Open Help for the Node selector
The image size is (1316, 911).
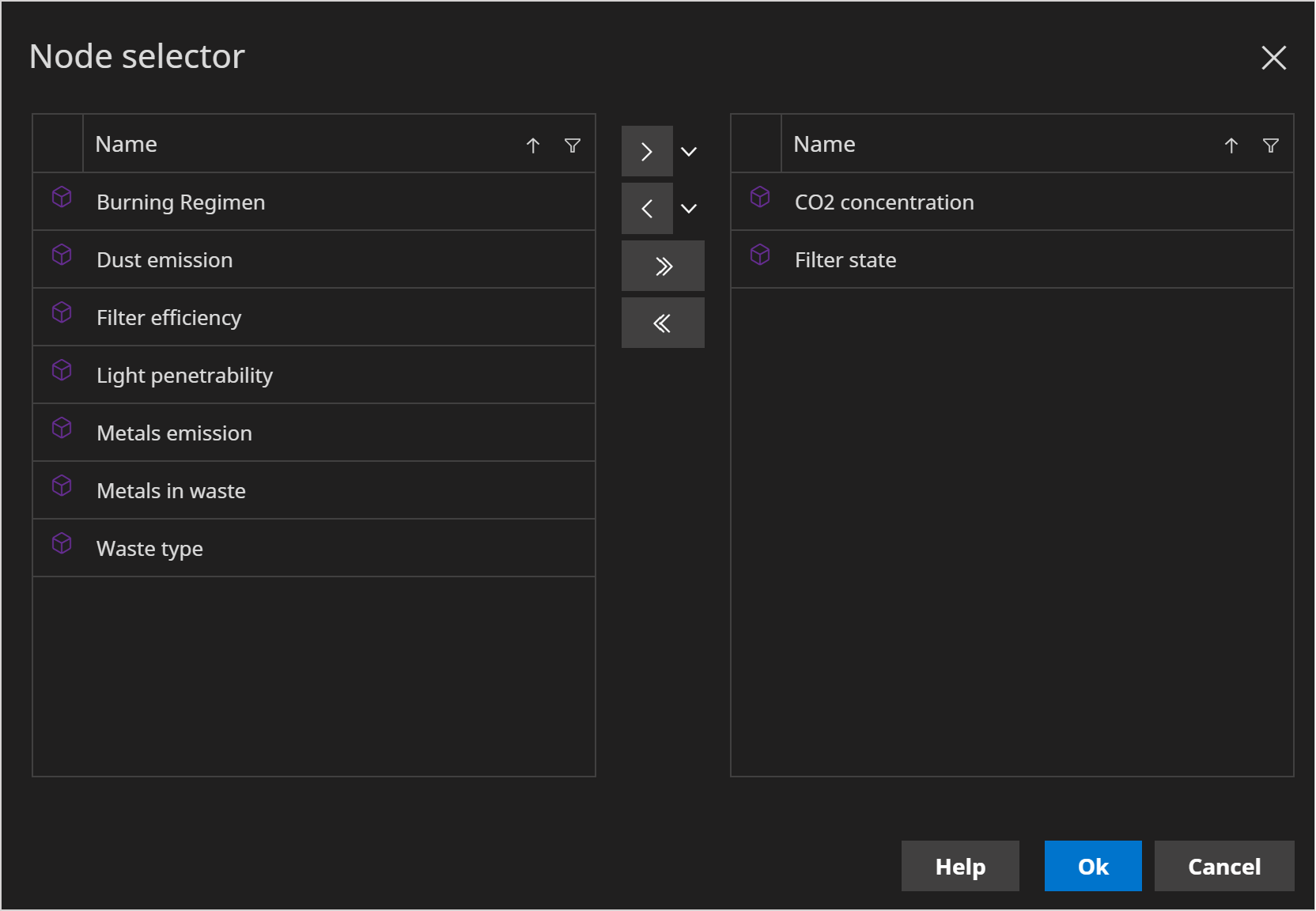pos(959,866)
